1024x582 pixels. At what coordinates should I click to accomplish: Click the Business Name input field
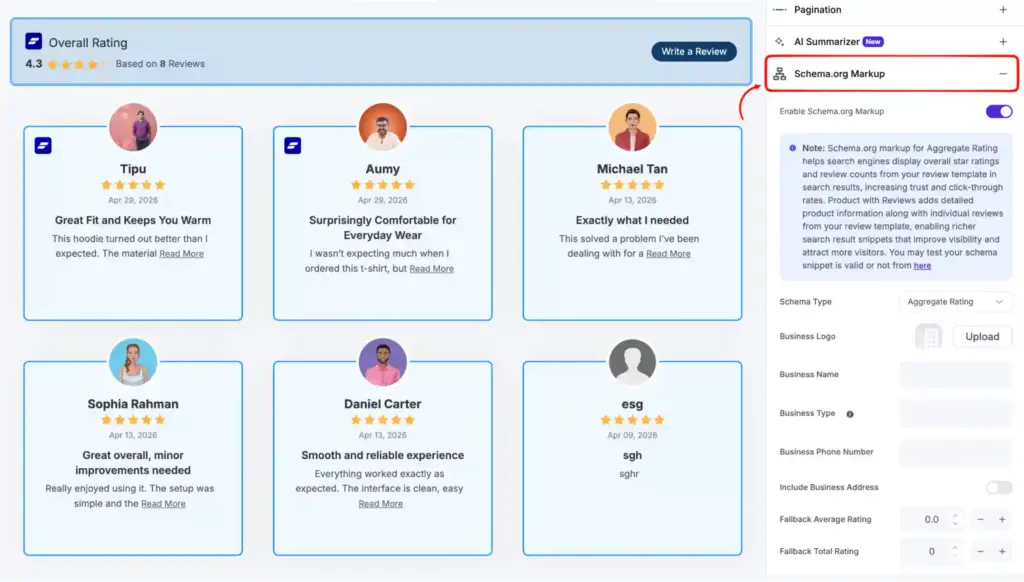[x=955, y=375]
